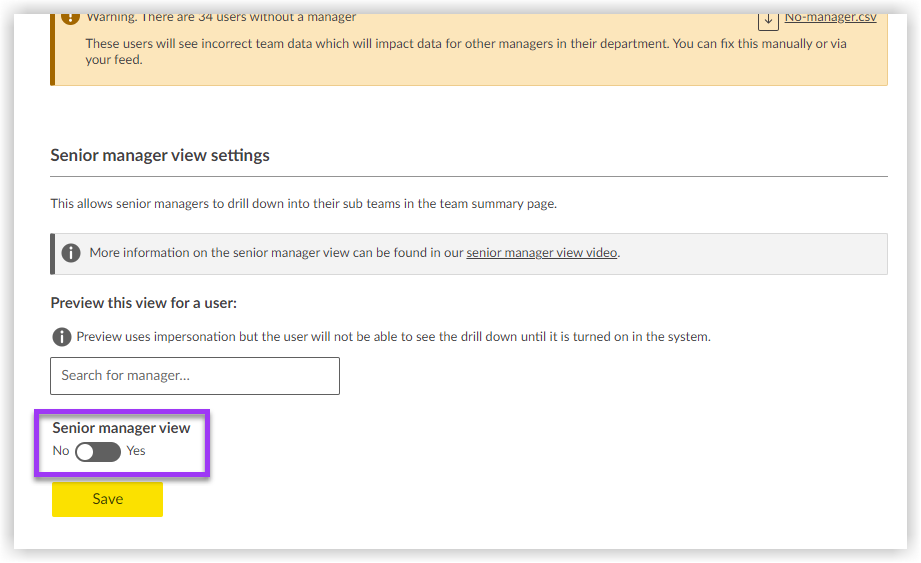This screenshot has height=563, width=921.
Task: Click the info icon beside 'Preview uses impersonation'
Action: (62, 337)
